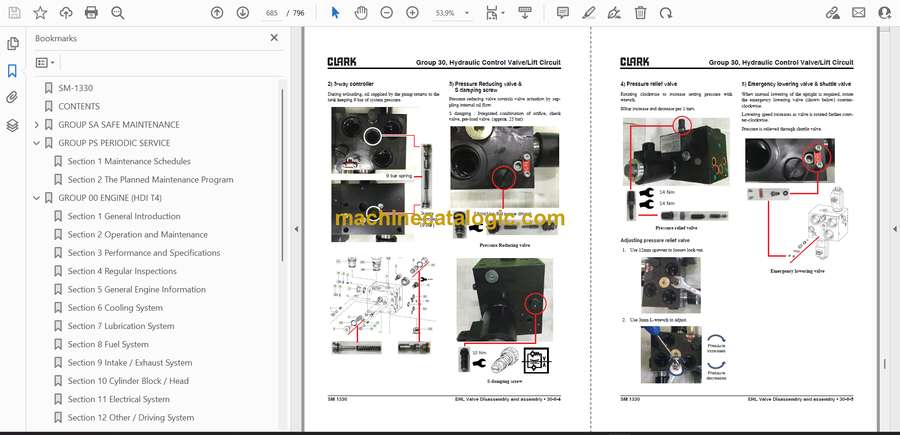This screenshot has width=900, height=435.
Task: Click the upload to cloud icon
Action: point(66,13)
